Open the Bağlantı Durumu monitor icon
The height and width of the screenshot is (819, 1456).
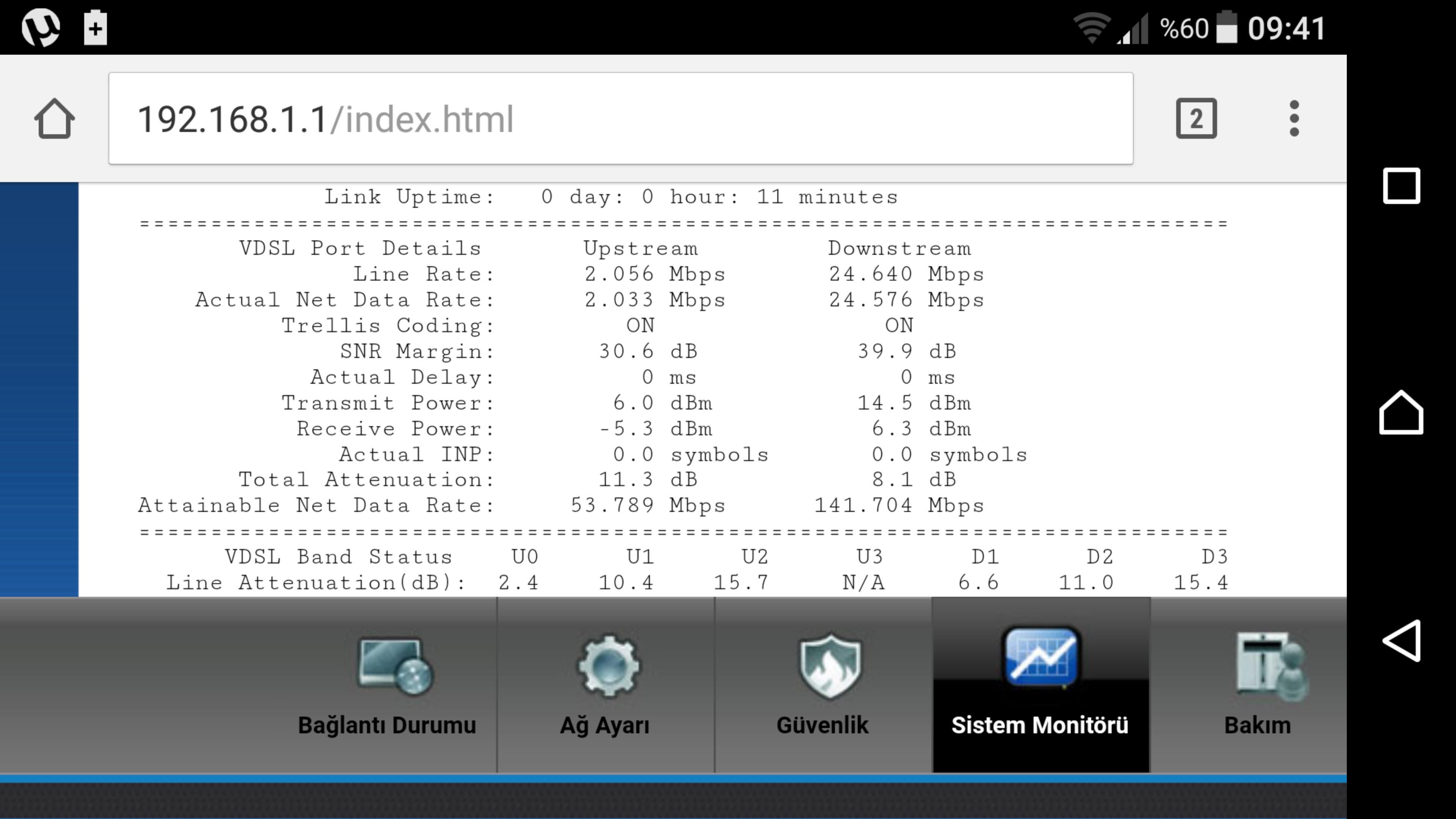[x=395, y=667]
